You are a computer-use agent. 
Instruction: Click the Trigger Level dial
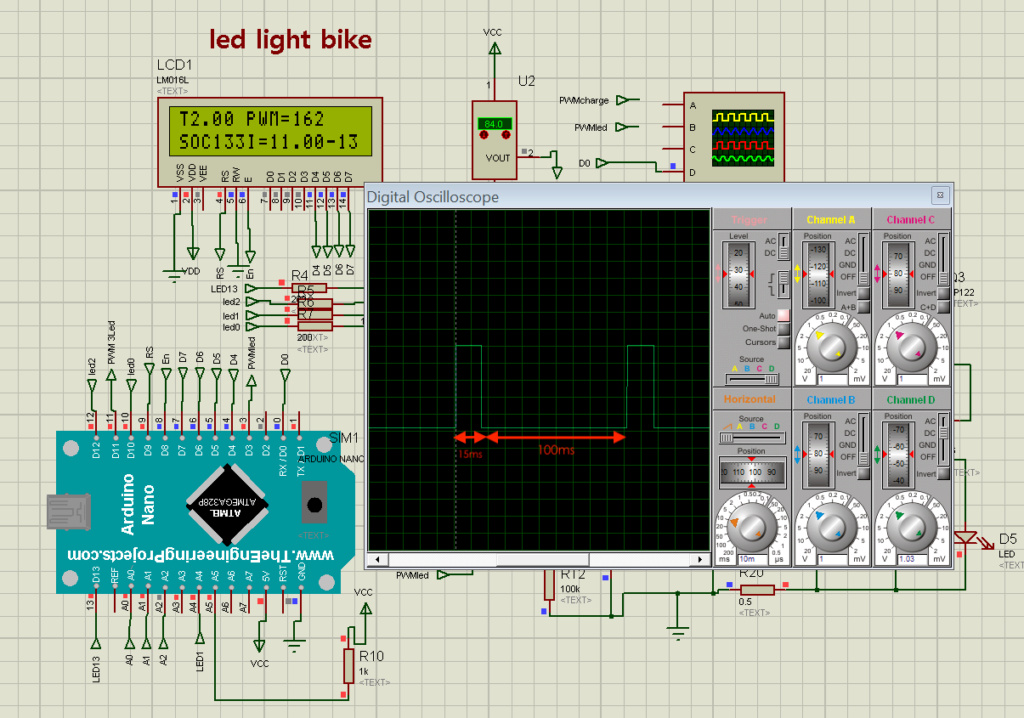pyautogui.click(x=738, y=274)
